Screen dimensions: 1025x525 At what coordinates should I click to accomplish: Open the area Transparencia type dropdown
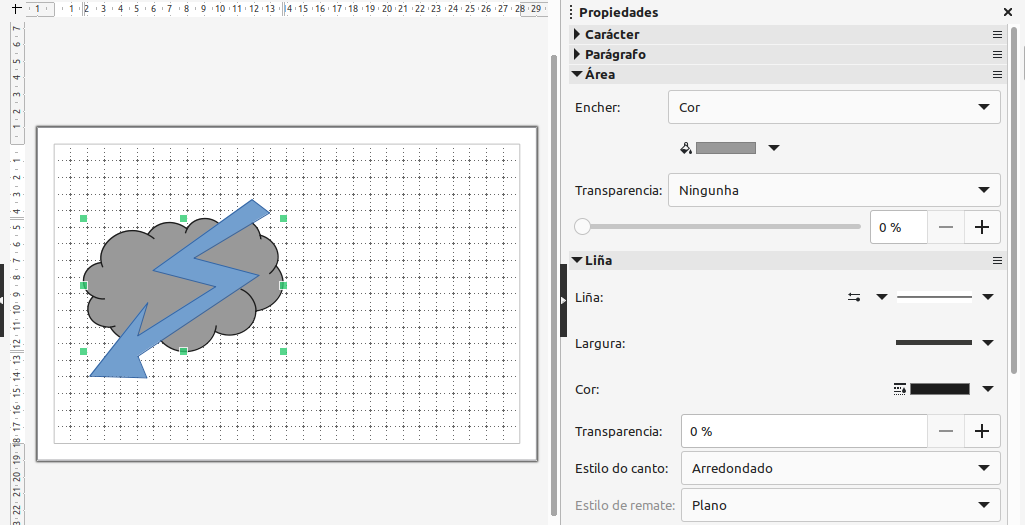[x=833, y=190]
